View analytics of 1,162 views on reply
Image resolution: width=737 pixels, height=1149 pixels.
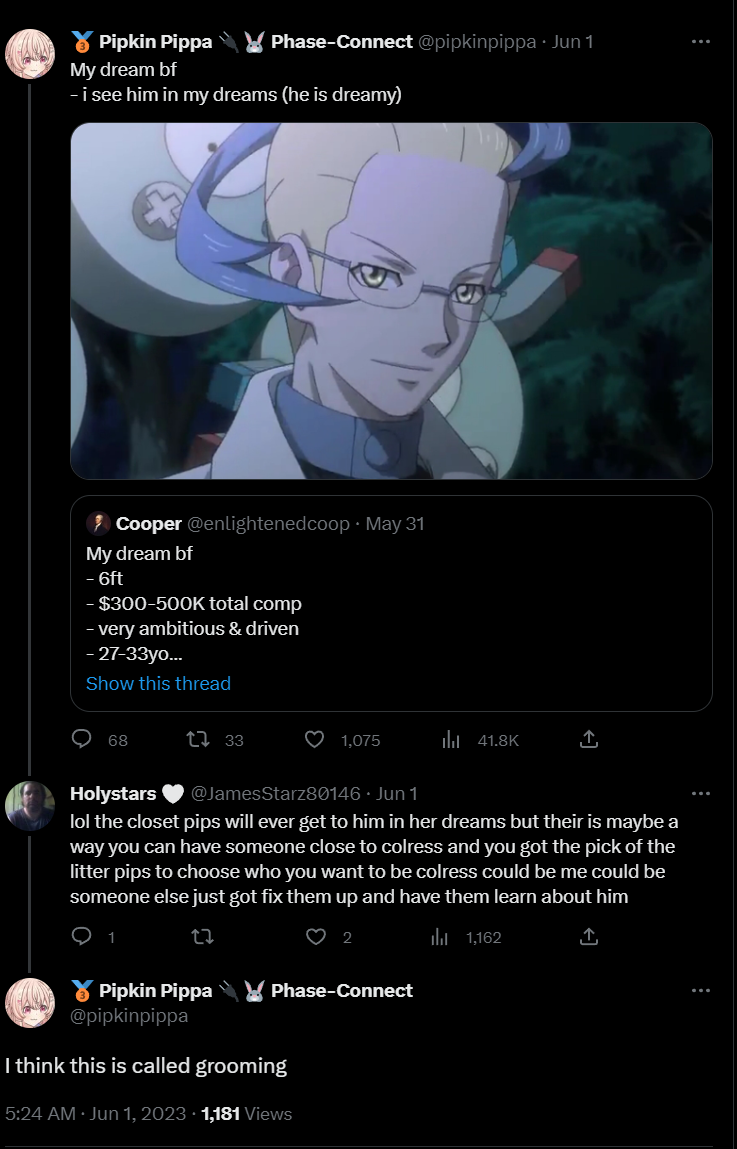coord(440,936)
